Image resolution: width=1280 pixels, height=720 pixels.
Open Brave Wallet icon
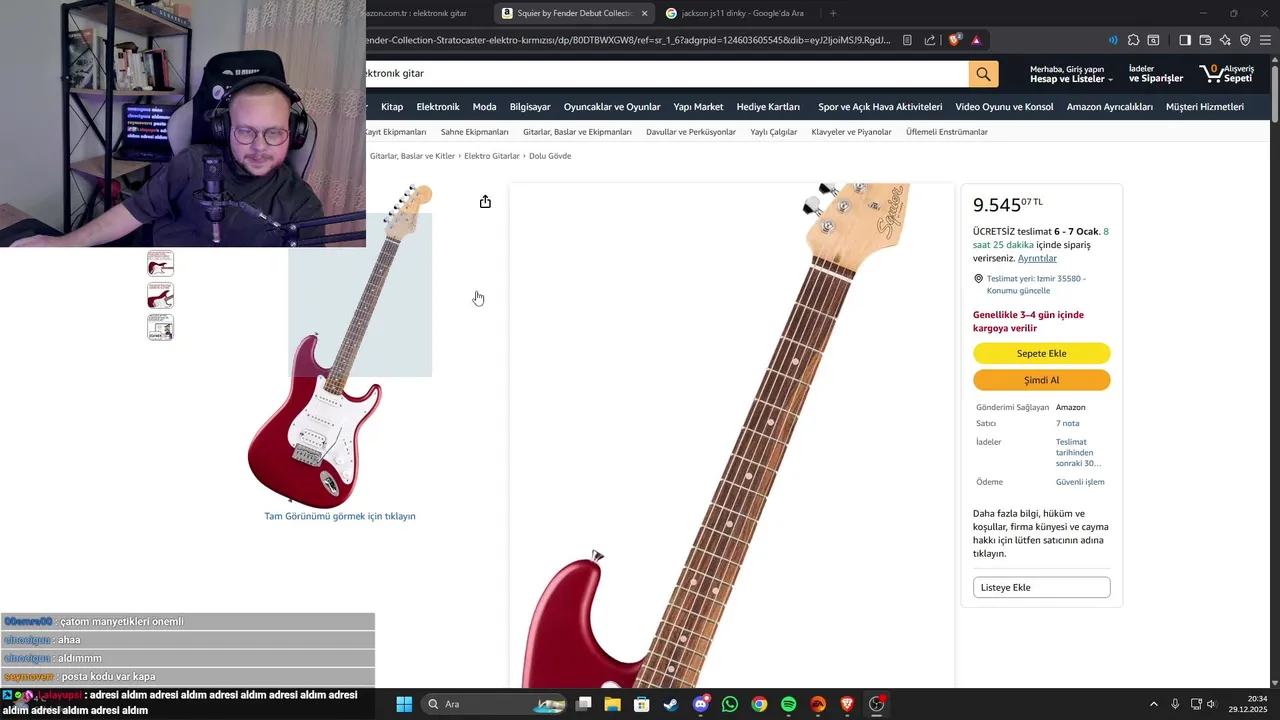[1205, 40]
